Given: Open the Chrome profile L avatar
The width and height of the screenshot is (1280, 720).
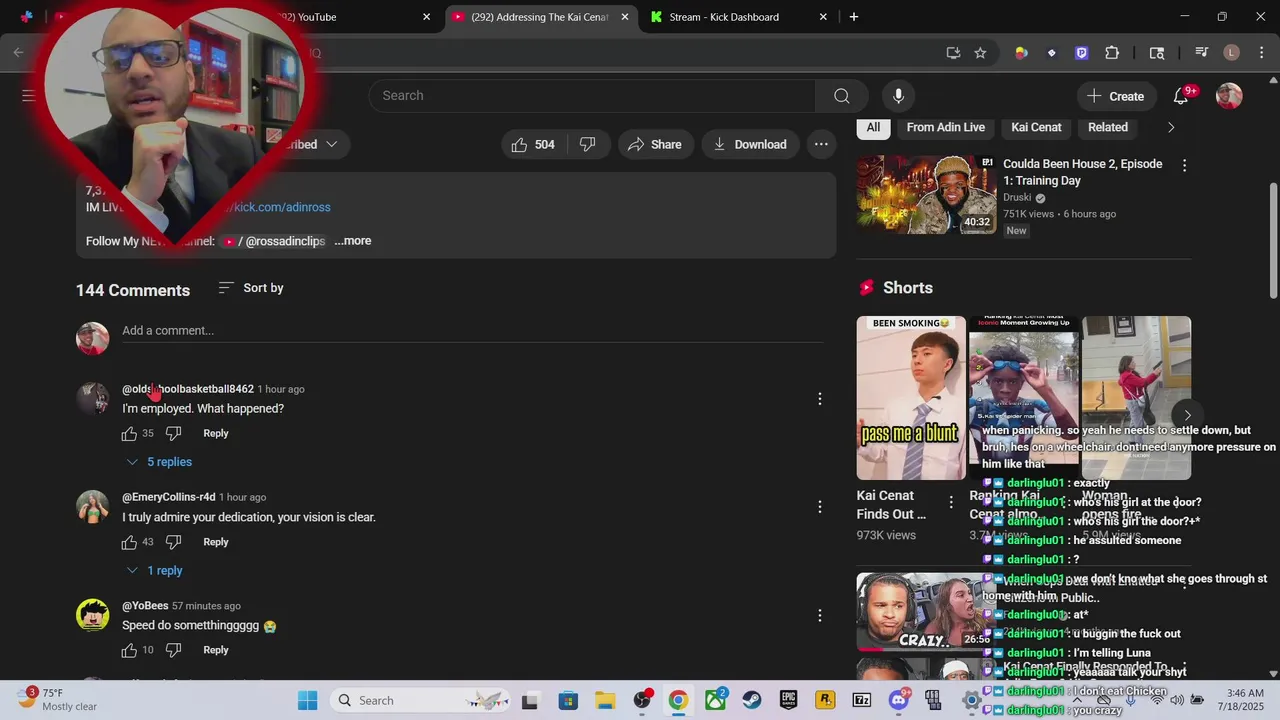Looking at the screenshot, I should point(1231,53).
